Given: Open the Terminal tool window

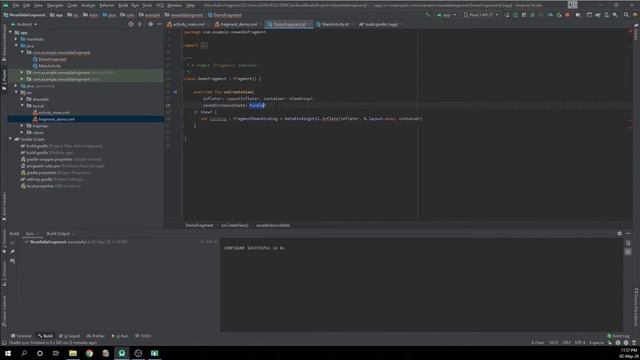Looking at the screenshot, I should pyautogui.click(x=21, y=336).
